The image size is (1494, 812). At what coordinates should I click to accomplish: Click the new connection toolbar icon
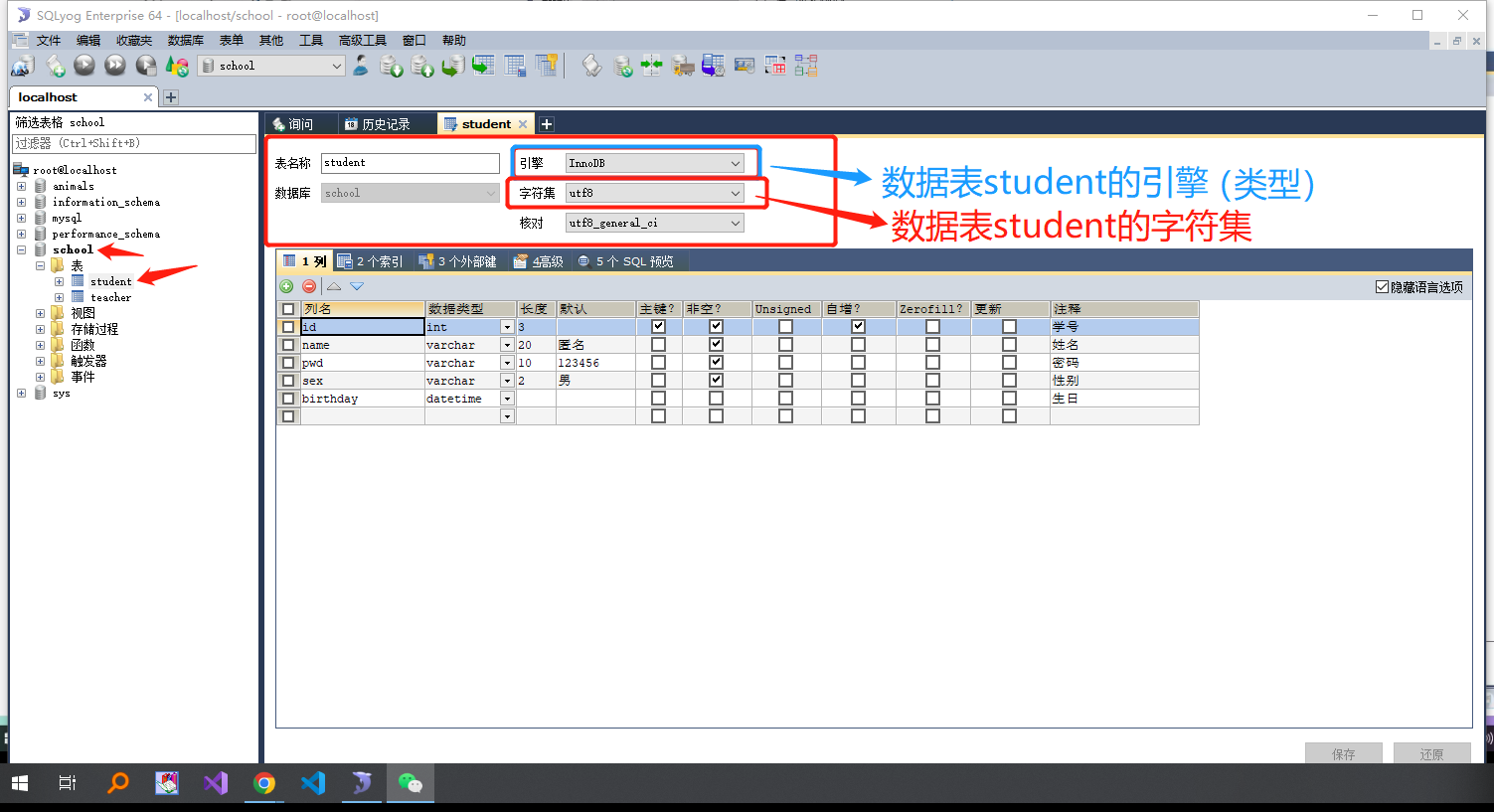pyautogui.click(x=22, y=66)
